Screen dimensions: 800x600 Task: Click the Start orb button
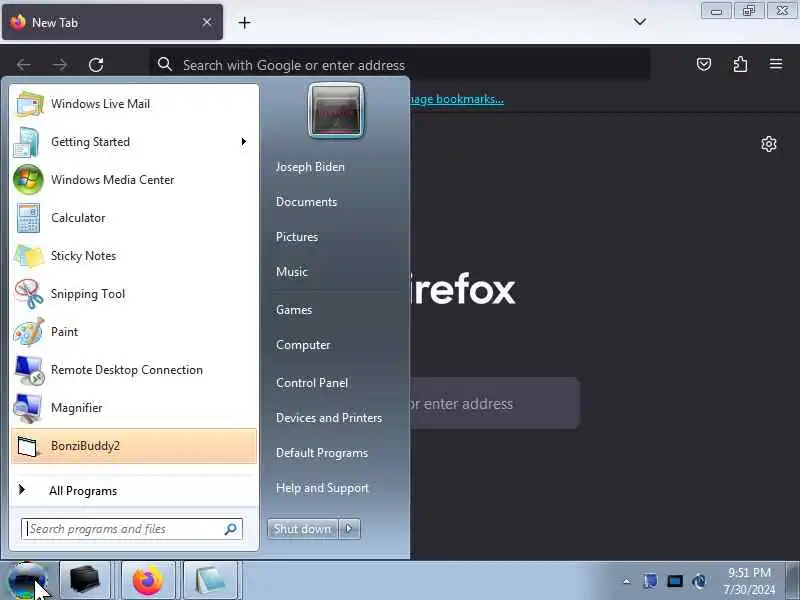click(28, 581)
